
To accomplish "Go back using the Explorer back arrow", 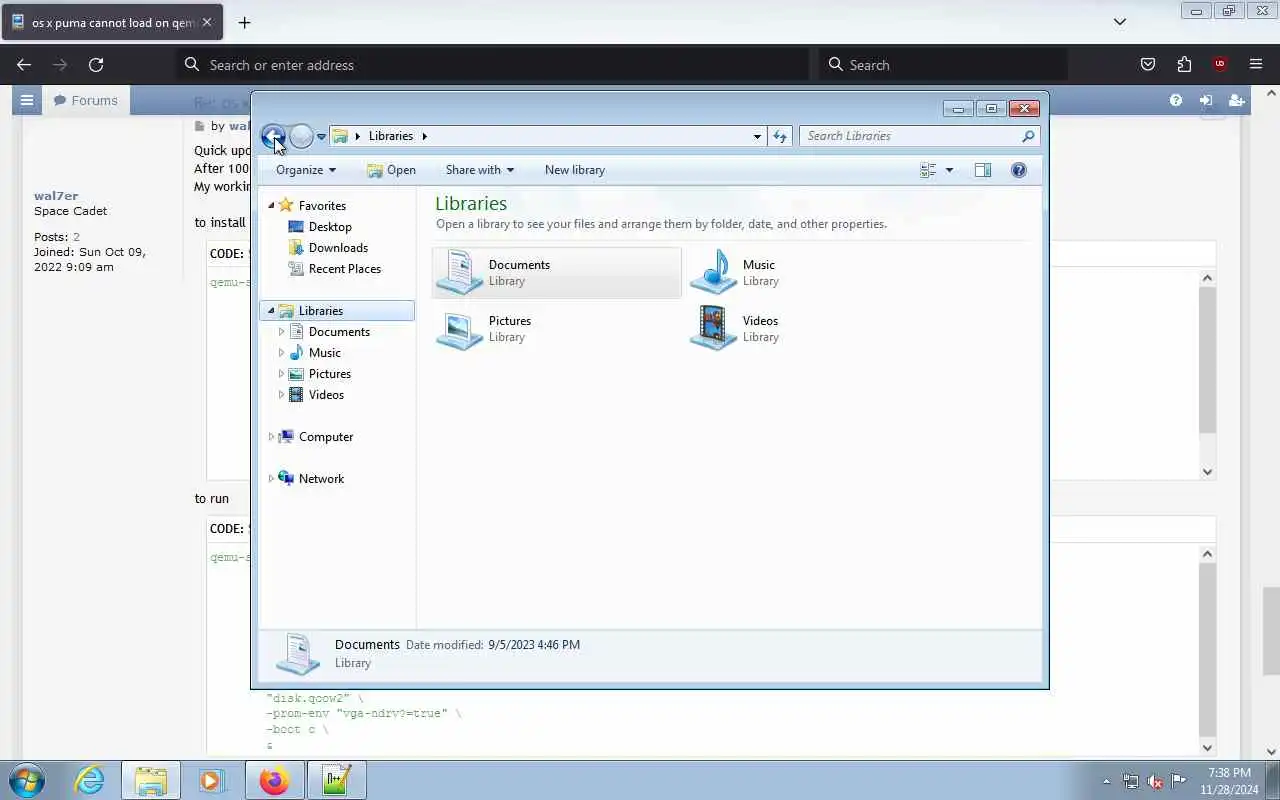I will (x=273, y=136).
